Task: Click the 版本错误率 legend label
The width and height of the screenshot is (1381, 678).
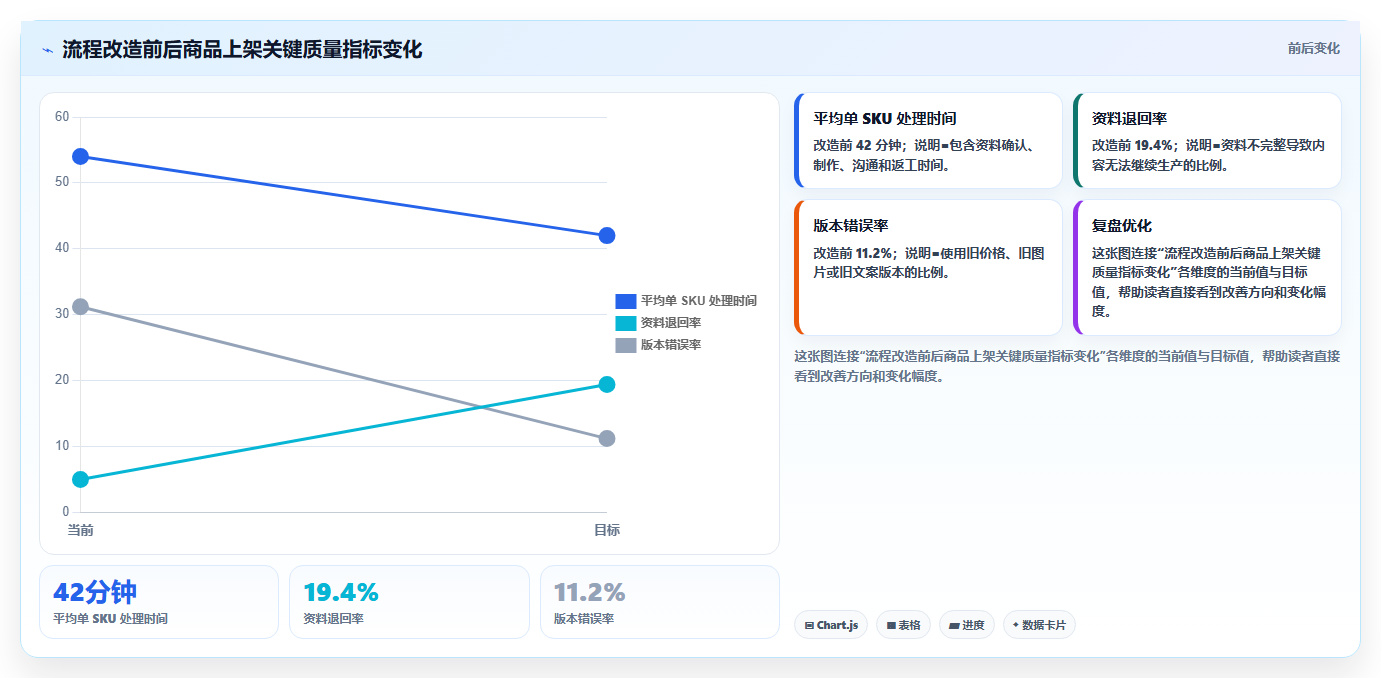Action: pyautogui.click(x=671, y=345)
